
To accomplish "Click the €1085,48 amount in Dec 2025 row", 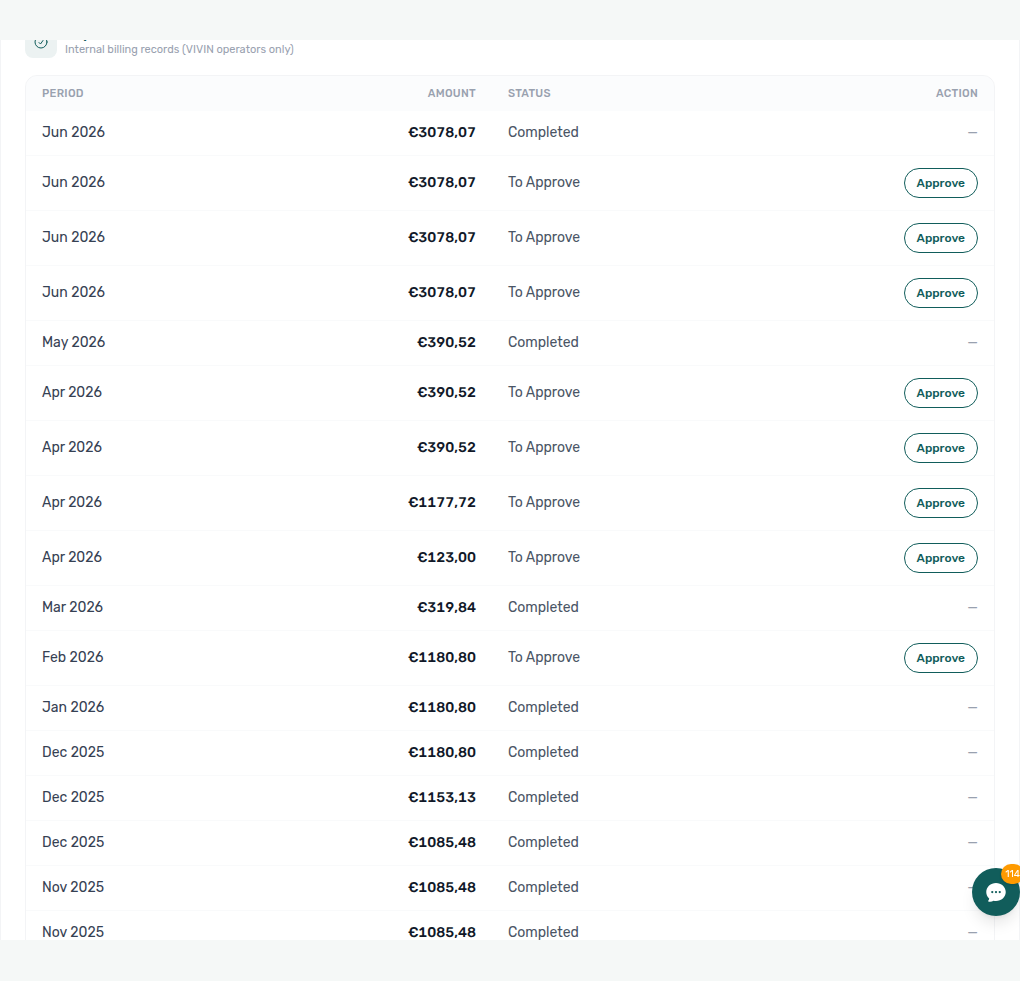I will pyautogui.click(x=442, y=842).
